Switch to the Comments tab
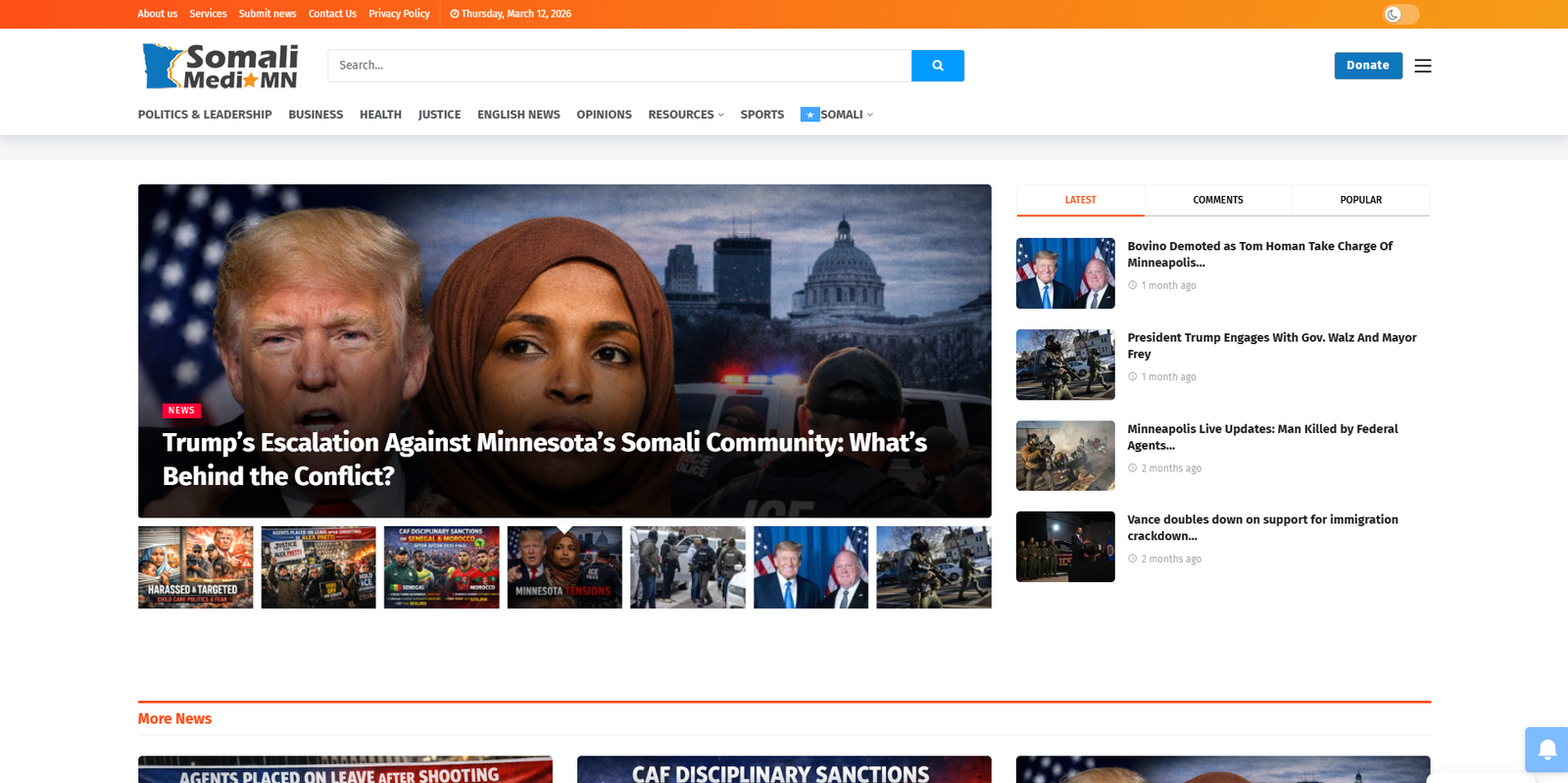 [x=1218, y=200]
